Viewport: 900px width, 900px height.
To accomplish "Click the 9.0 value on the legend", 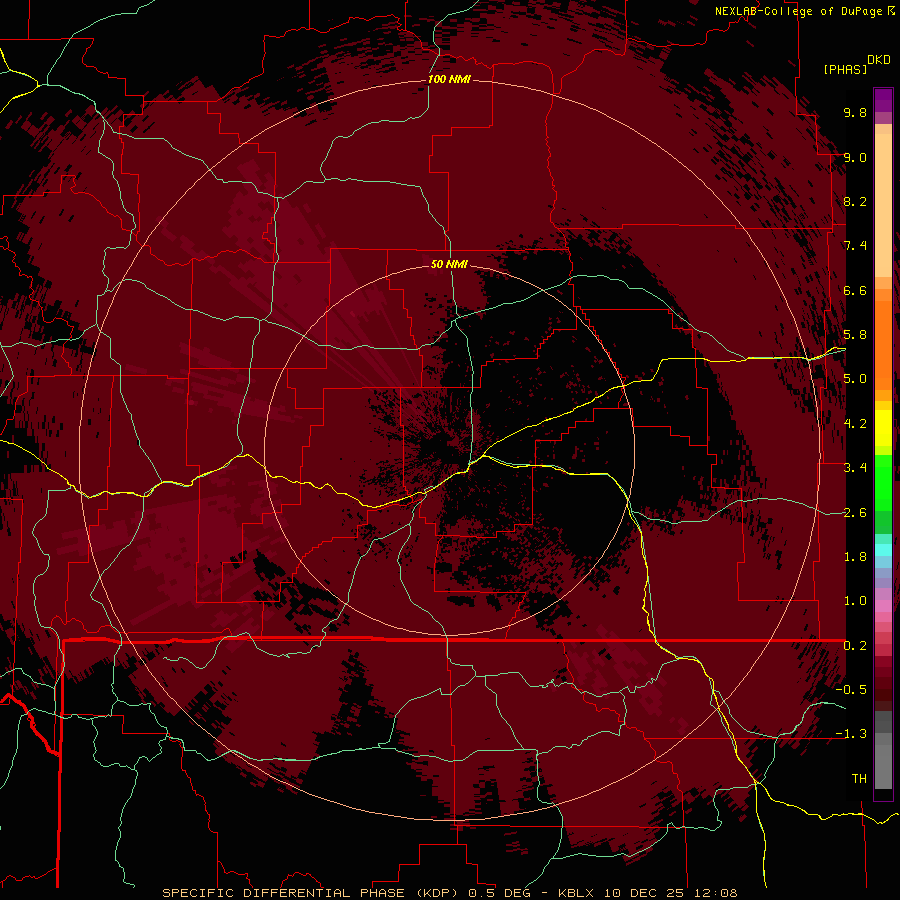I will [855, 157].
